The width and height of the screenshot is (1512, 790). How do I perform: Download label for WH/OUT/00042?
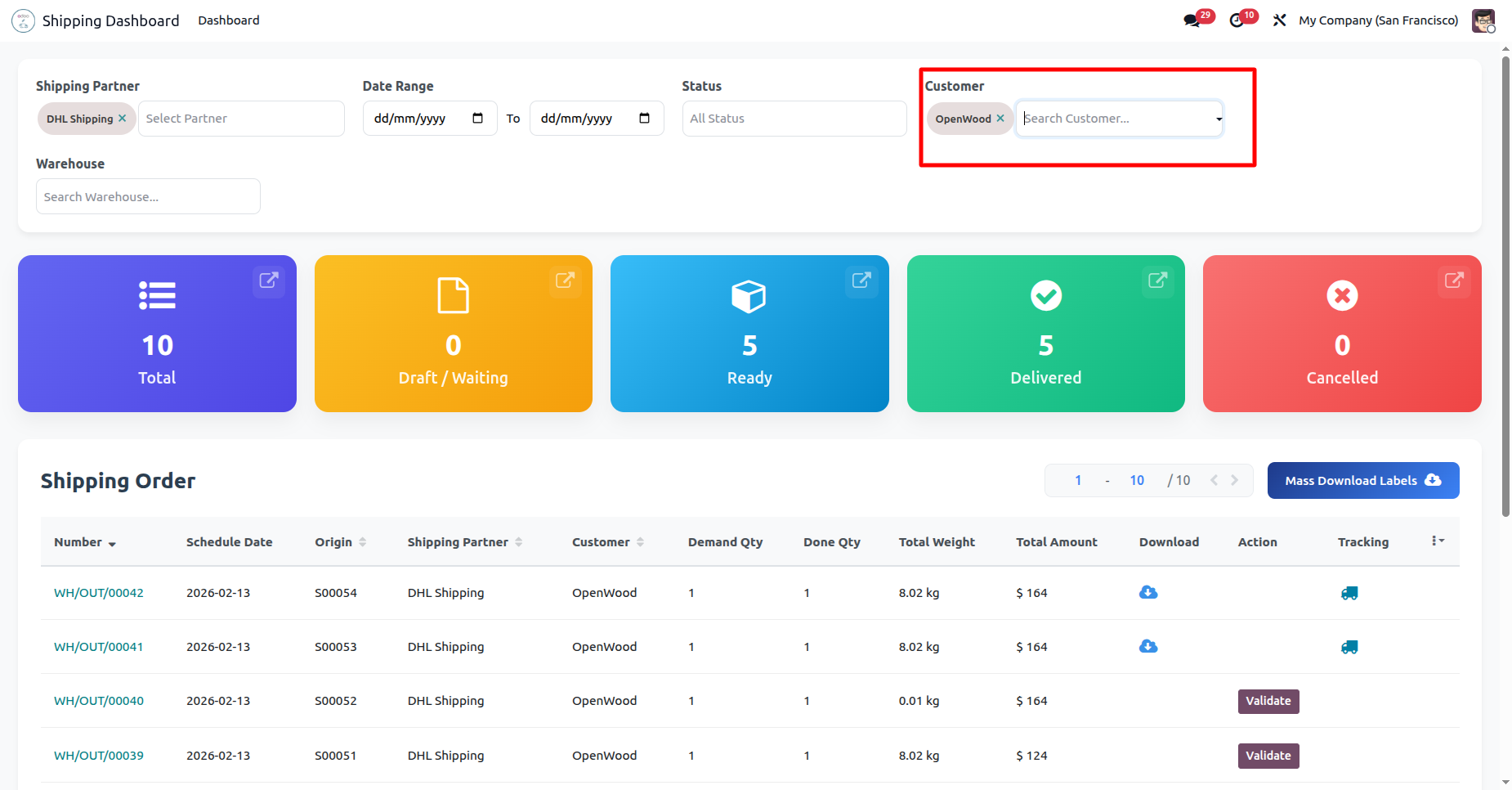1148,592
